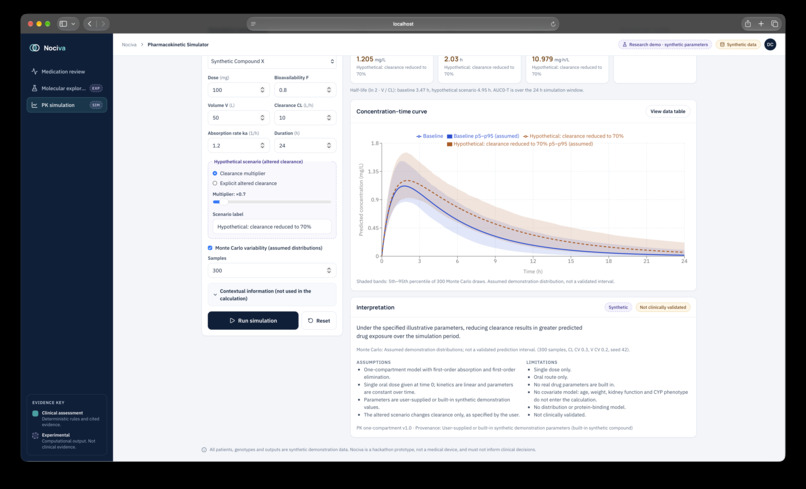Click the footer info circle icon

204,450
